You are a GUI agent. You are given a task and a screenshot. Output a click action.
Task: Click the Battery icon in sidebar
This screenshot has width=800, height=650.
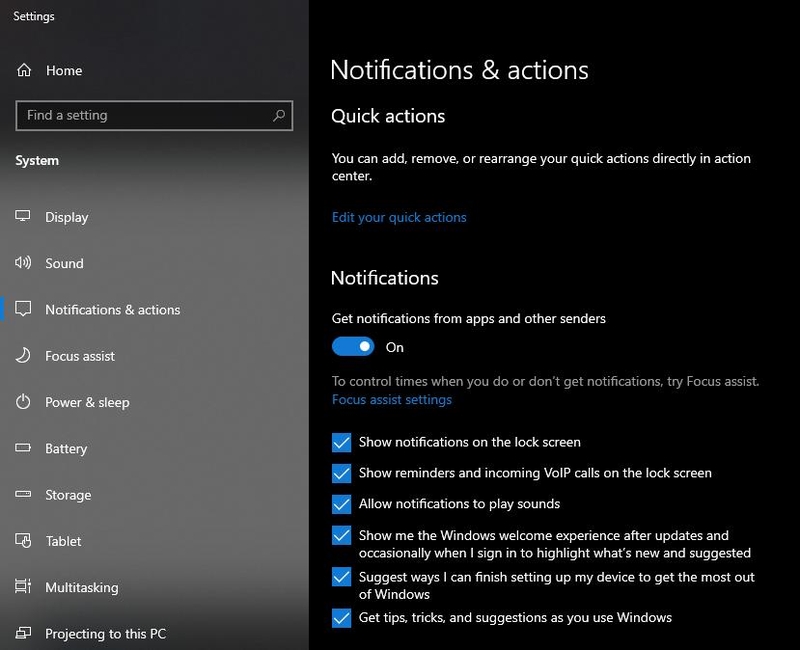click(x=23, y=447)
